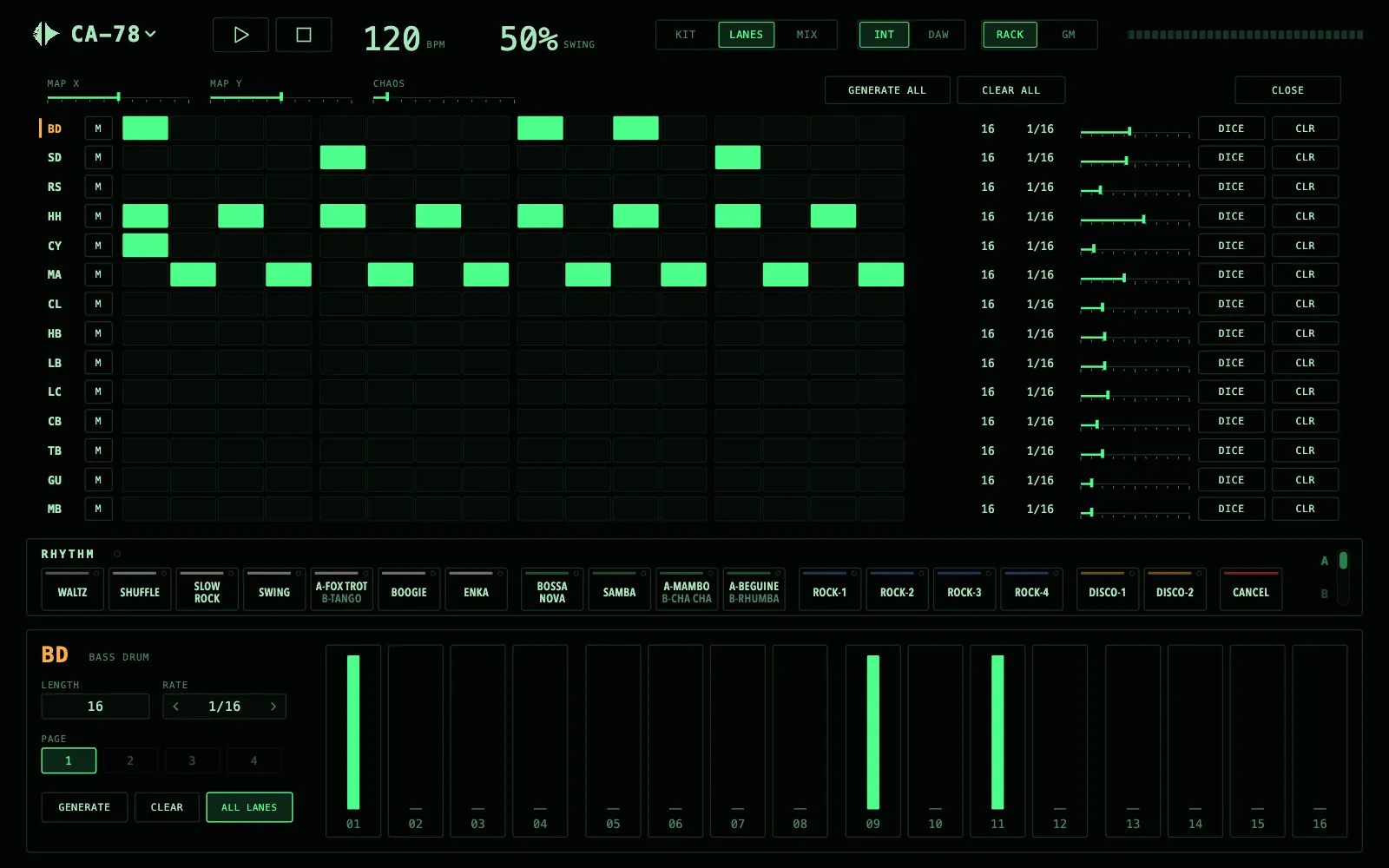Screen dimensions: 1389x868
Task: Mute the MA lane
Action: point(98,274)
